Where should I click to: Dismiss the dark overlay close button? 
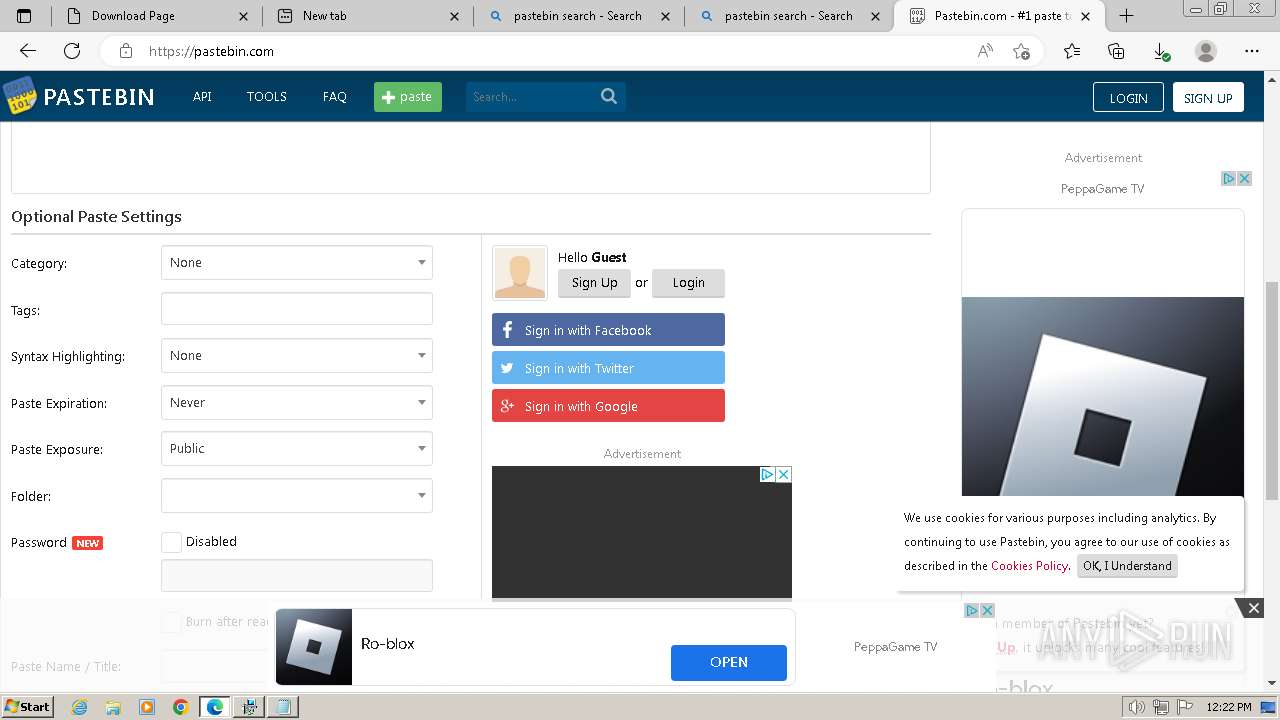(x=1253, y=608)
